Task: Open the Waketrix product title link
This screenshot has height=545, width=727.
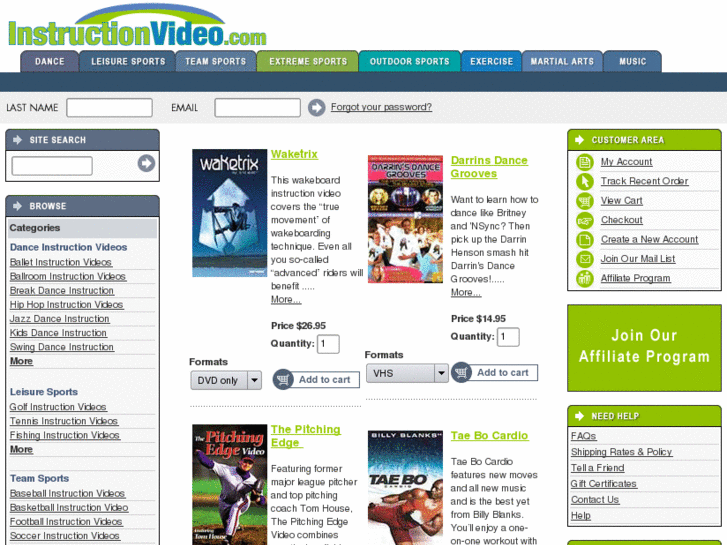Action: (x=294, y=154)
